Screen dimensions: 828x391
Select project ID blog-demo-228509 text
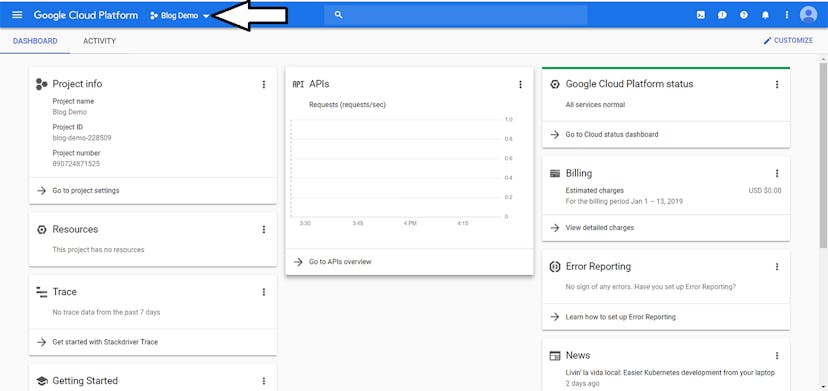click(x=82, y=138)
